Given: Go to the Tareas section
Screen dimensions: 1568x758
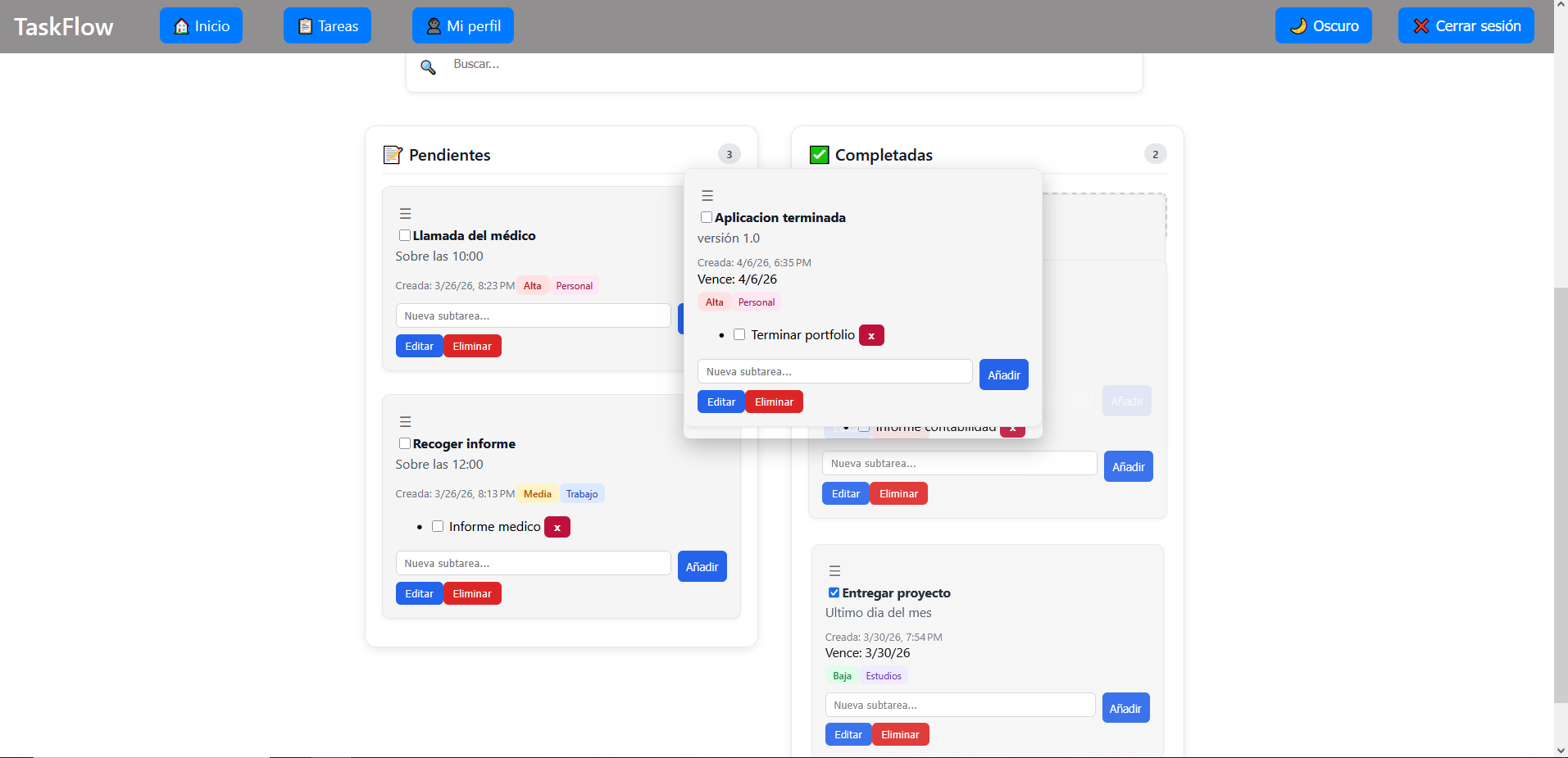Looking at the screenshot, I should pos(327,26).
